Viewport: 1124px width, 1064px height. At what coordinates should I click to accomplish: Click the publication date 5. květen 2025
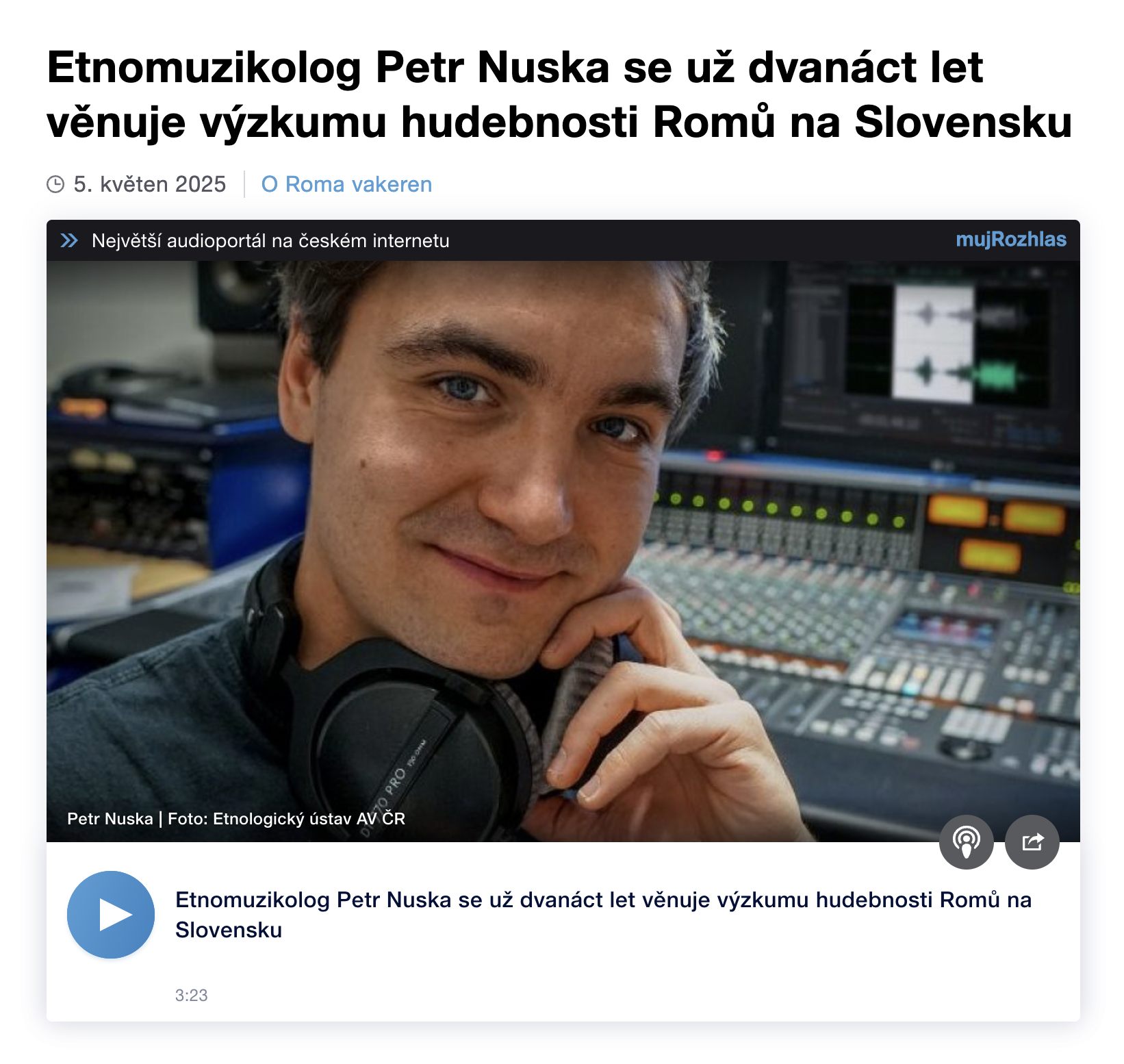pyautogui.click(x=150, y=184)
